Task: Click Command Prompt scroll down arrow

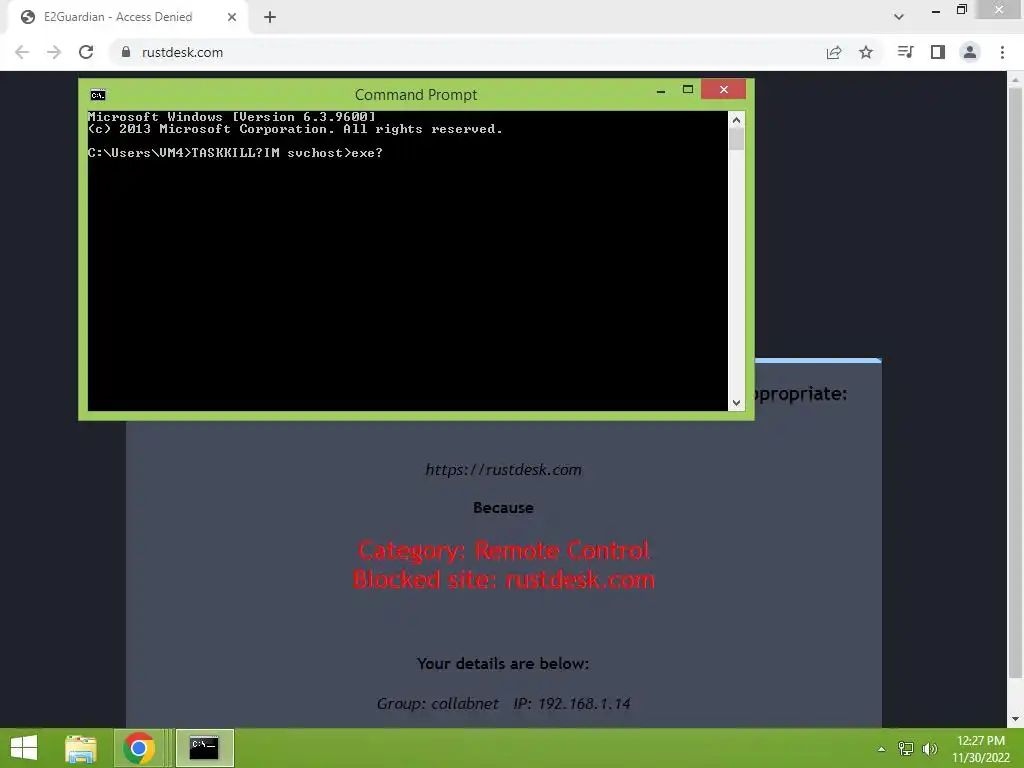Action: pyautogui.click(x=737, y=402)
